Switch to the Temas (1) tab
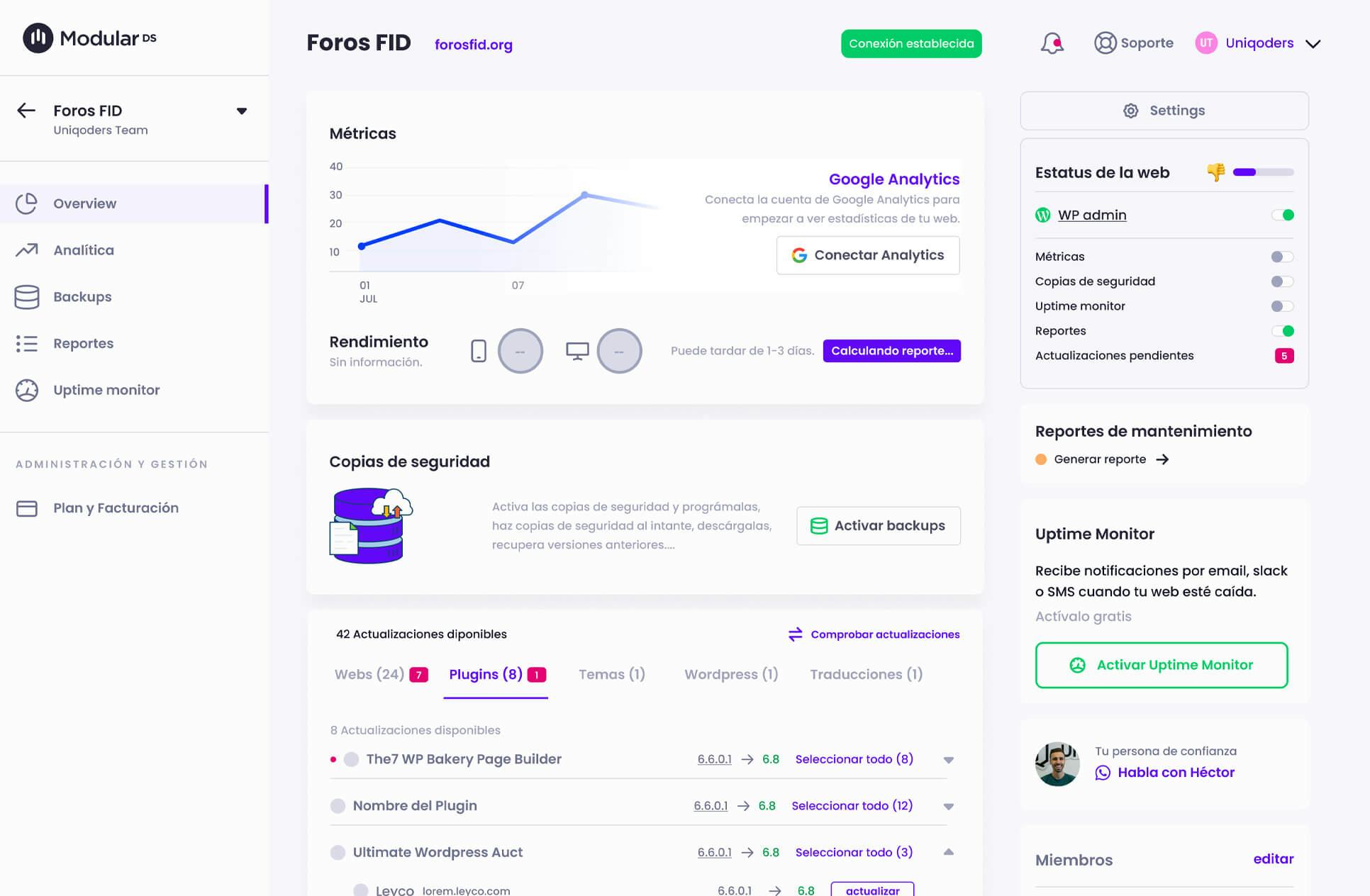 coord(611,674)
